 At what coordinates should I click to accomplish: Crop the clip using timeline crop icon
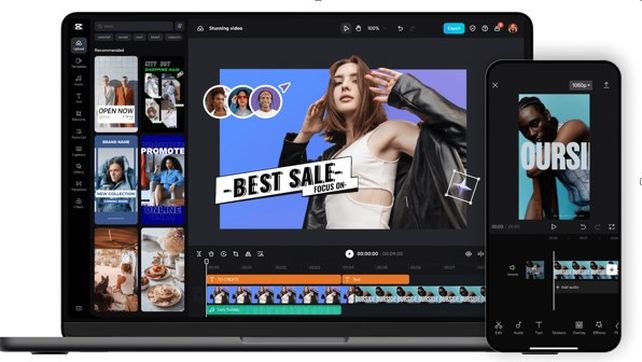[x=236, y=254]
